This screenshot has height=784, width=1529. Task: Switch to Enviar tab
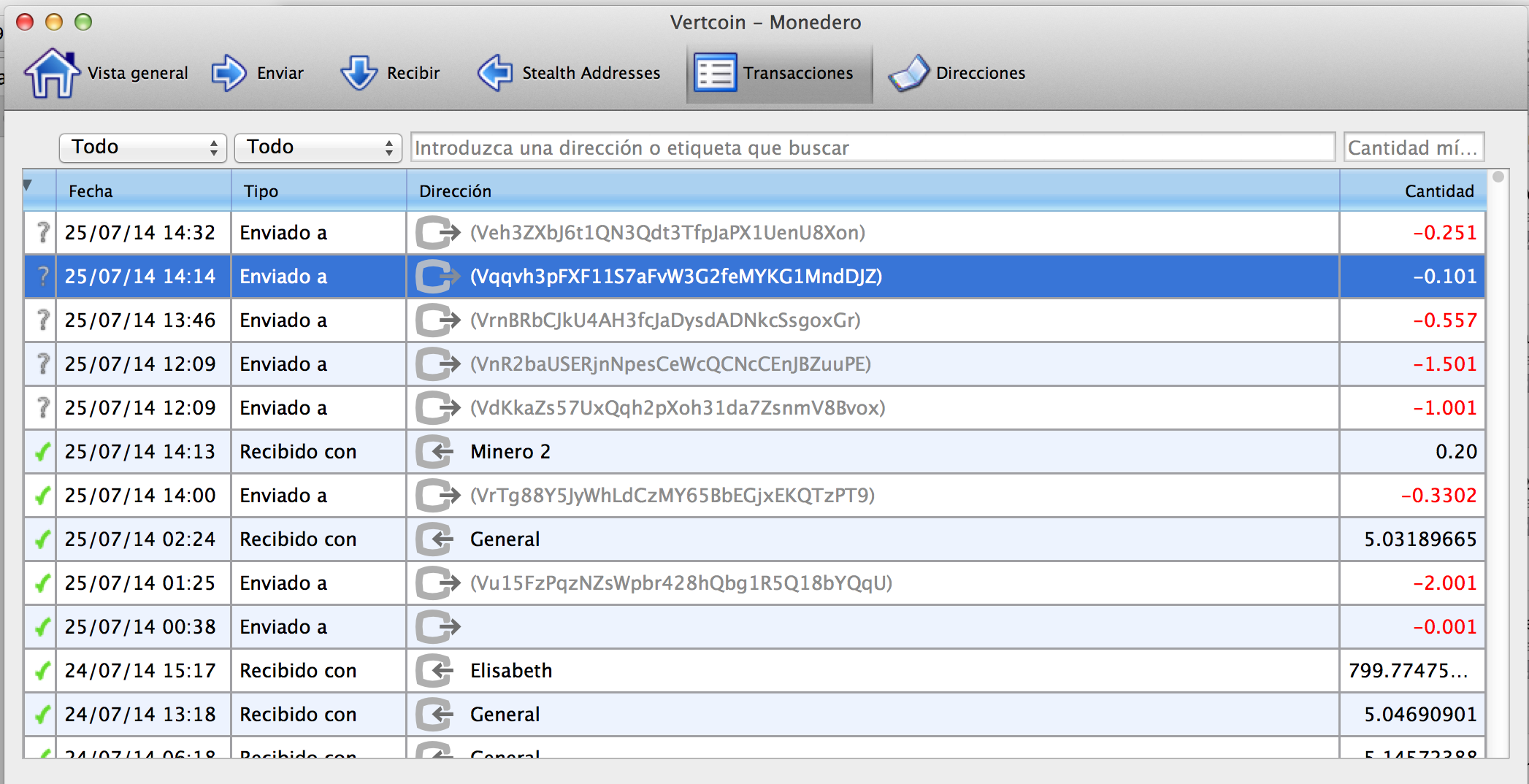click(x=258, y=73)
